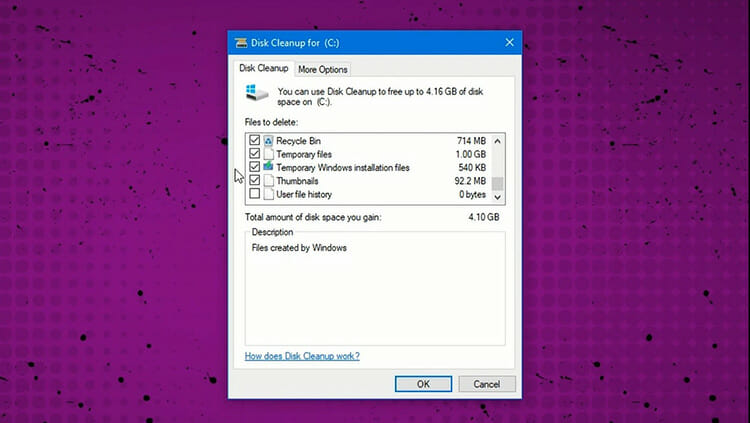This screenshot has height=423, width=750.
Task: Confirm cleanup with the OK button
Action: coord(423,384)
